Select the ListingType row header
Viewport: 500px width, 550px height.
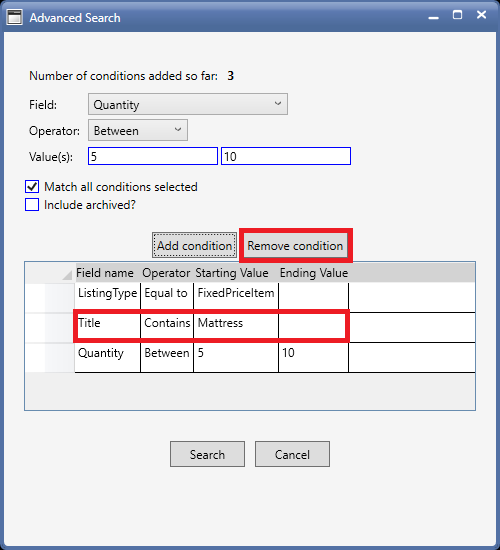pos(50,297)
